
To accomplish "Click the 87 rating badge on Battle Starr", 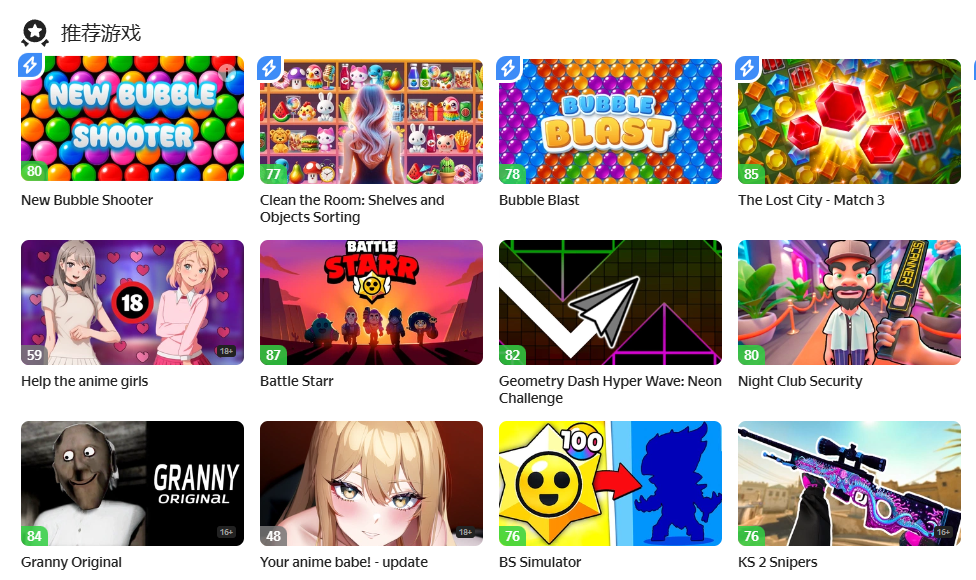I will pyautogui.click(x=273, y=355).
